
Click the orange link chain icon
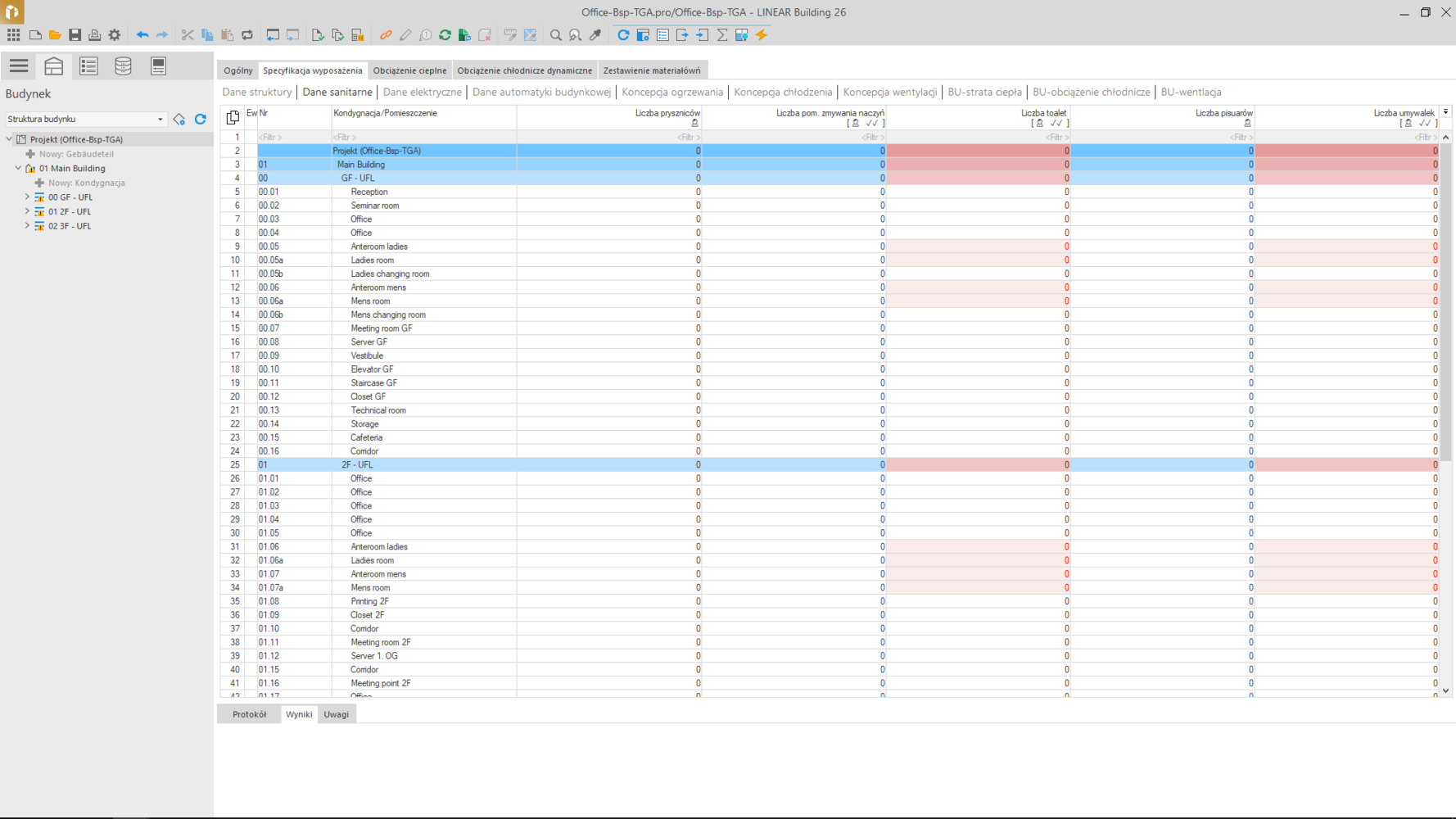(386, 35)
